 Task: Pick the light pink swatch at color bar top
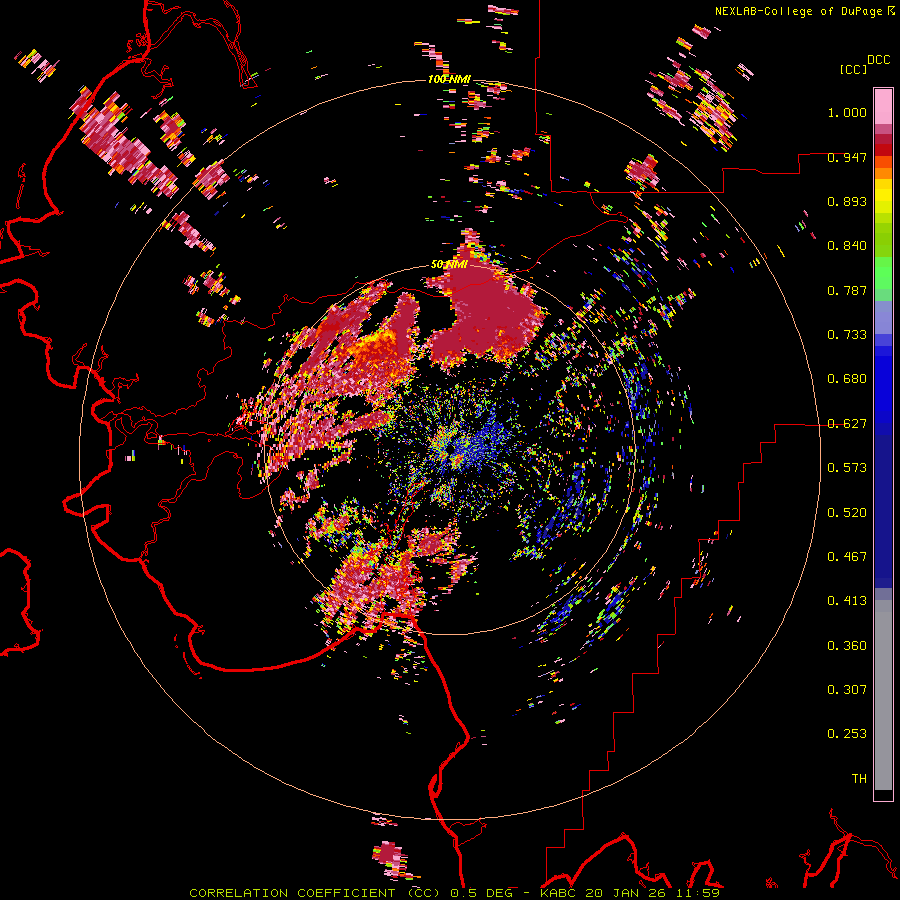tap(883, 106)
